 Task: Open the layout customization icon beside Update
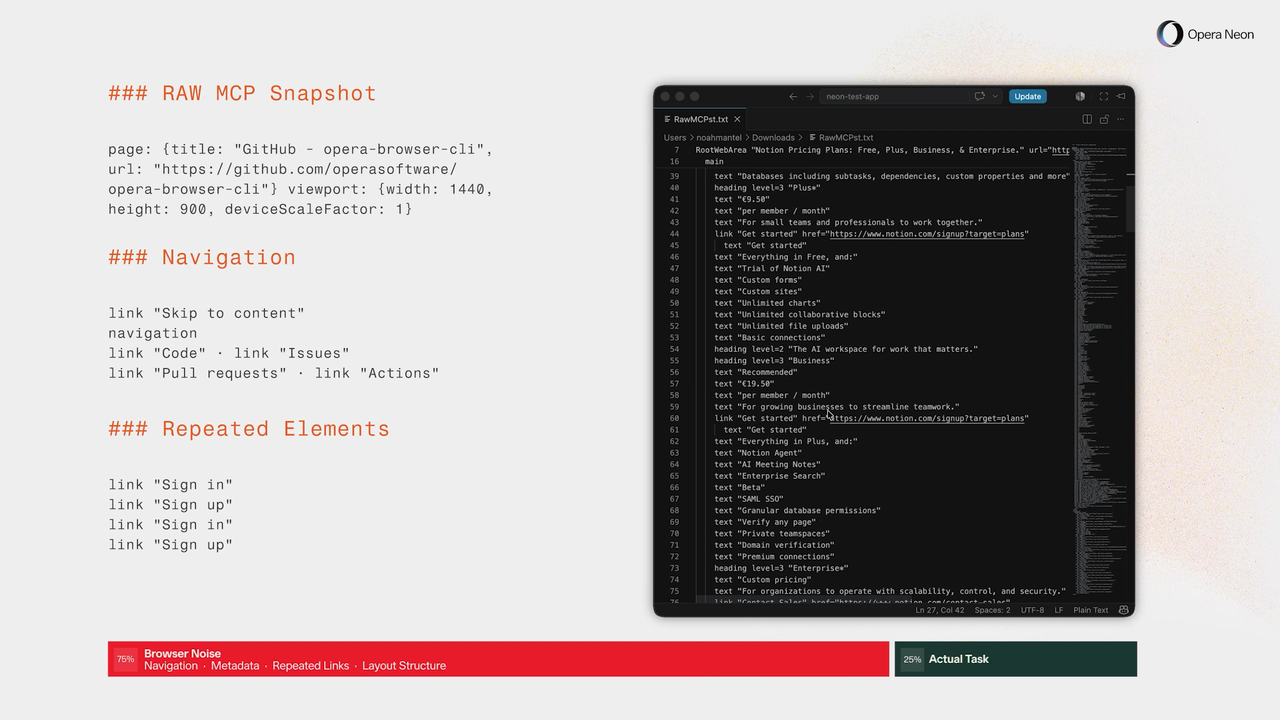1080,97
